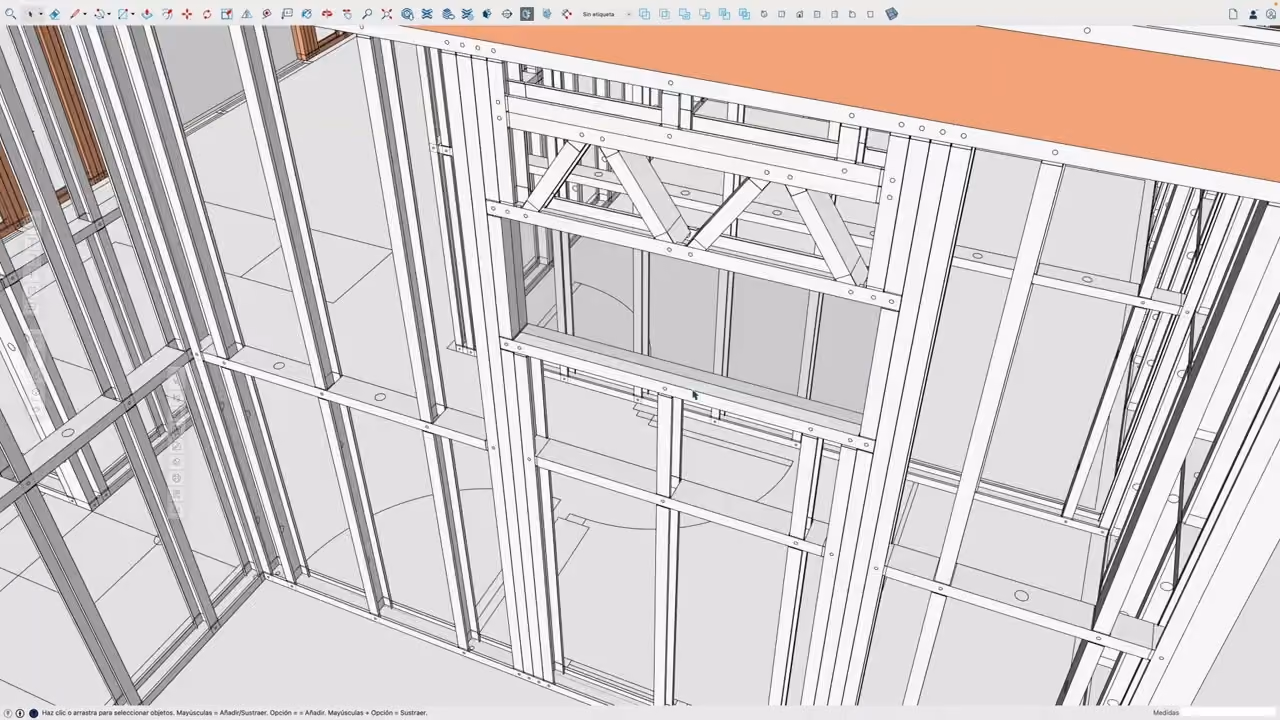Pick the Paint Bucket tool
The image size is (1280, 720).
[x=307, y=14]
